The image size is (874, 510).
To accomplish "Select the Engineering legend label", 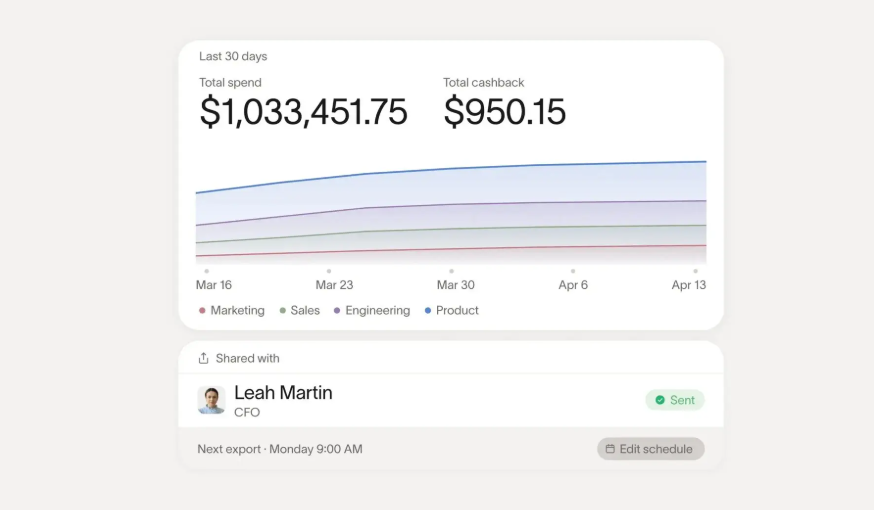I will pos(377,310).
